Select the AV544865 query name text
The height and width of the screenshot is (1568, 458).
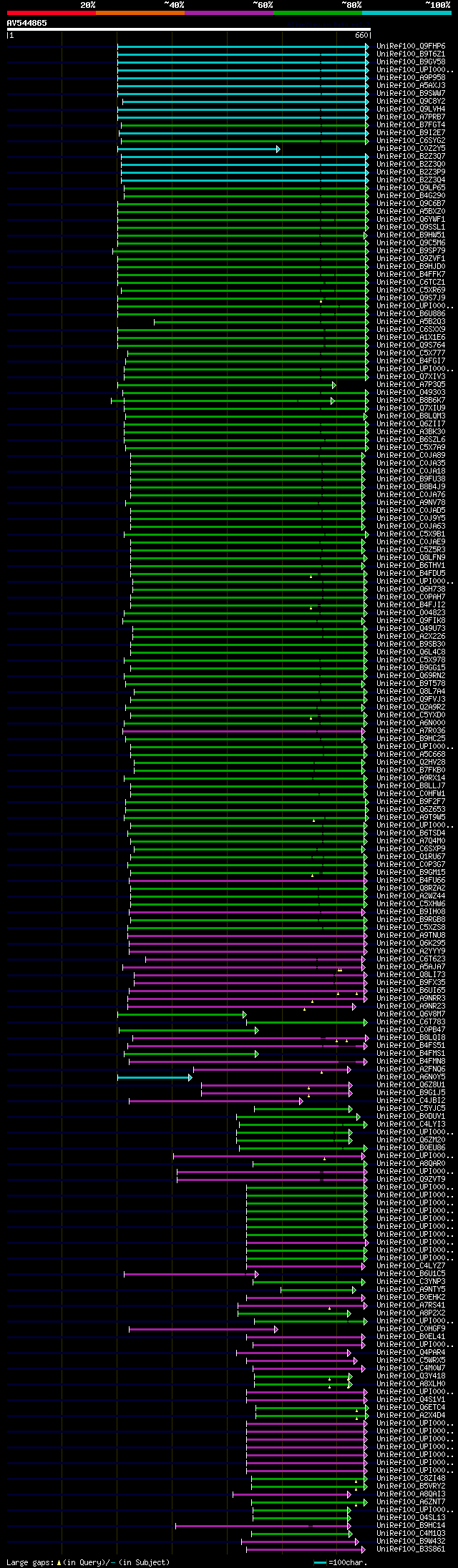coord(27,23)
